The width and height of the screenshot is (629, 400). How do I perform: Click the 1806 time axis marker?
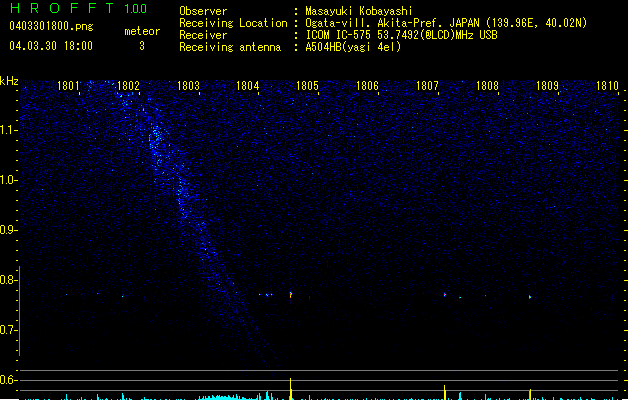point(367,86)
